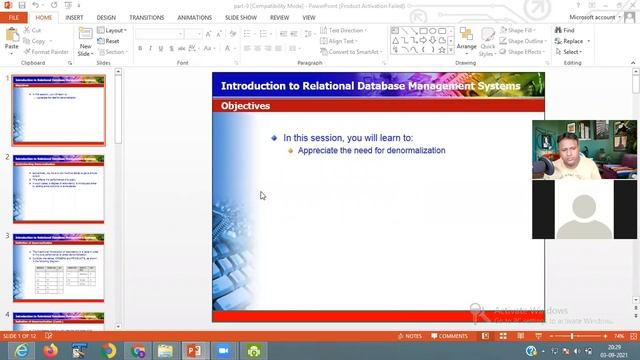640x360 pixels.
Task: Click the Objectives slide heading
Action: tap(245, 106)
